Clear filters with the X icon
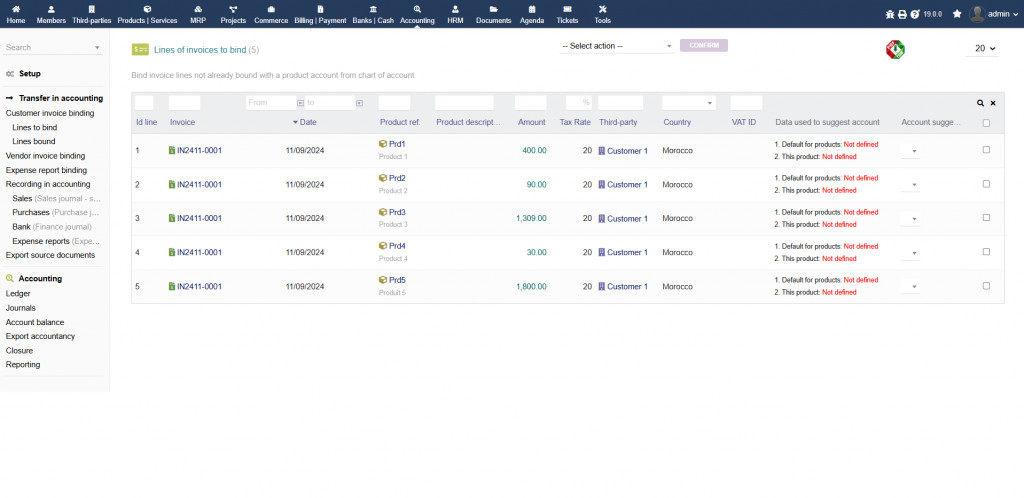1024x498 pixels. pos(993,103)
